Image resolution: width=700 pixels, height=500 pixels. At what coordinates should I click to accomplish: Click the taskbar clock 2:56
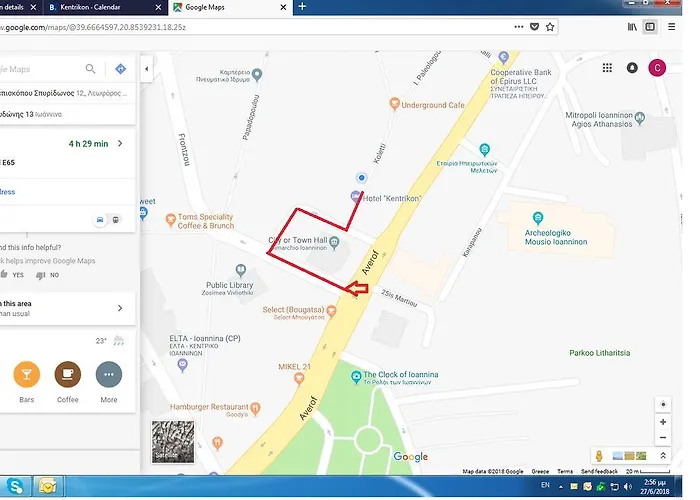pos(655,487)
